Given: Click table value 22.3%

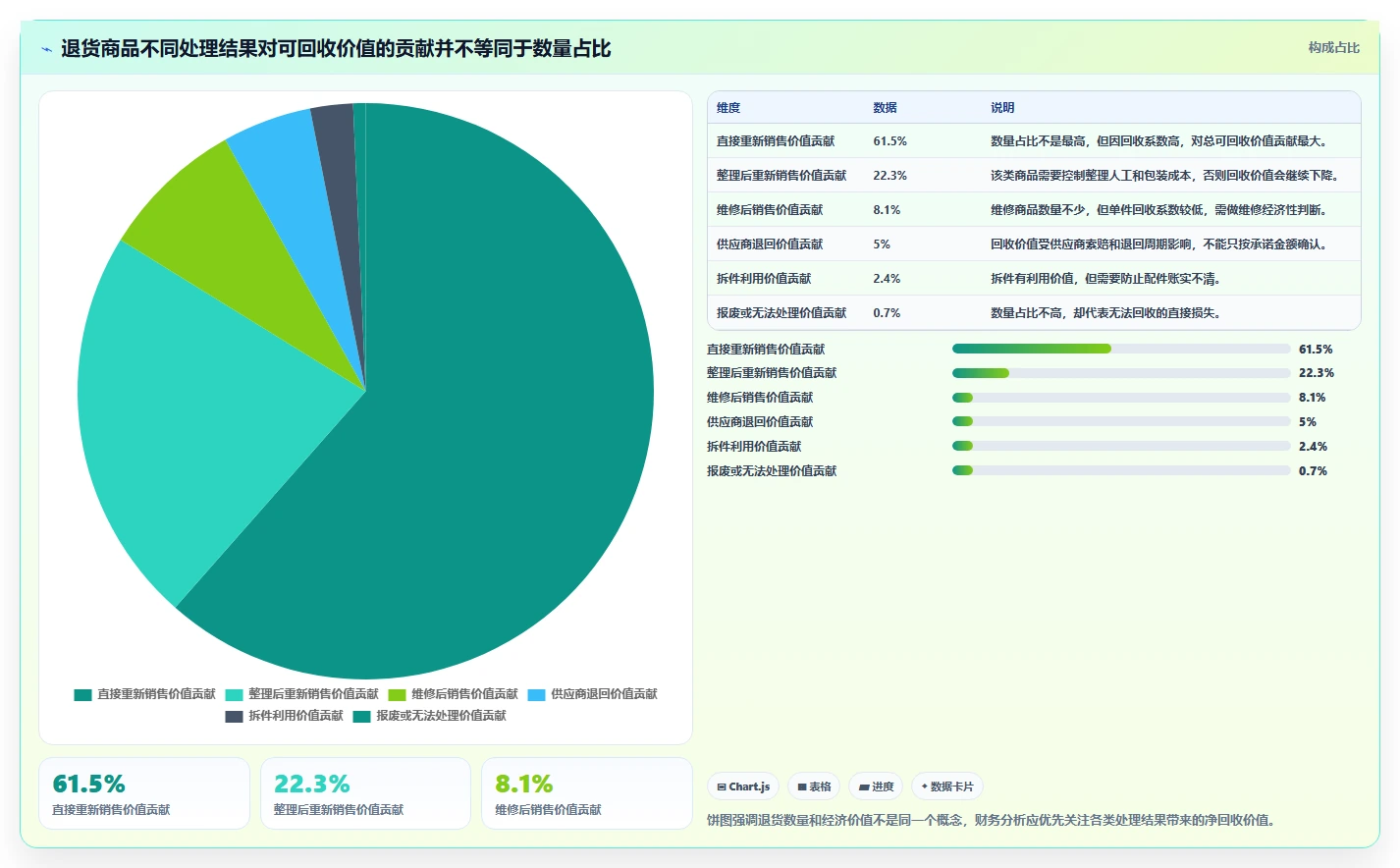Looking at the screenshot, I should [889, 176].
